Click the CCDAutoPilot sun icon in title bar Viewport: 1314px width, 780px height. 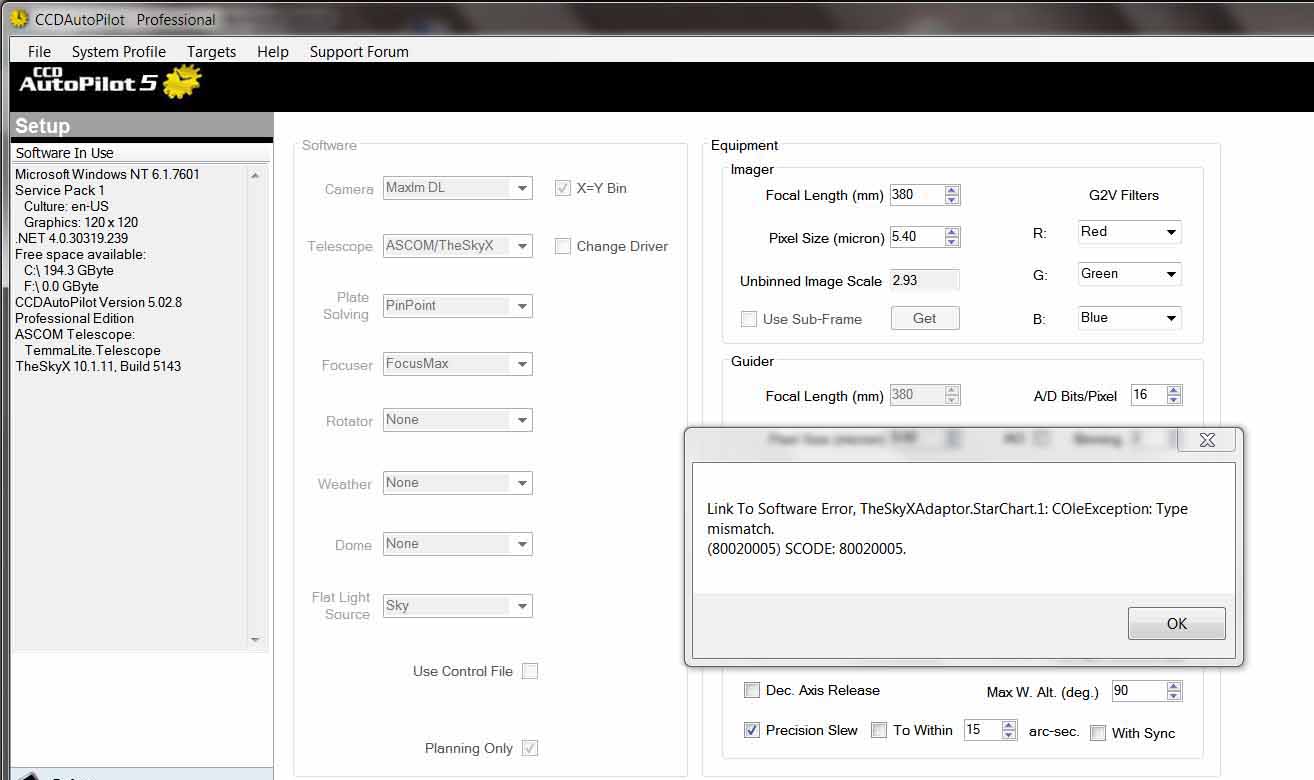click(x=19, y=19)
